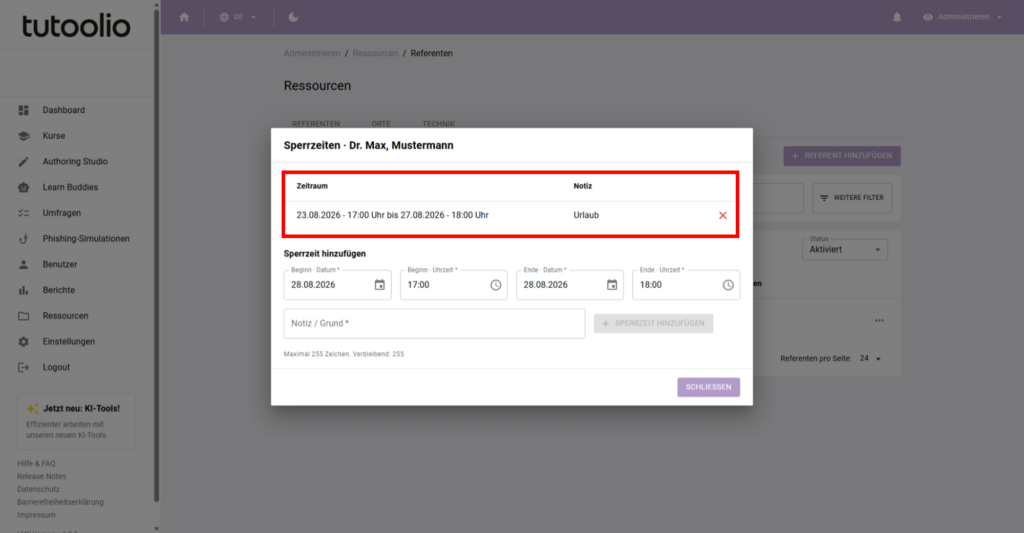
Task: Click the Kurse graduation cap icon
Action: tap(24, 136)
